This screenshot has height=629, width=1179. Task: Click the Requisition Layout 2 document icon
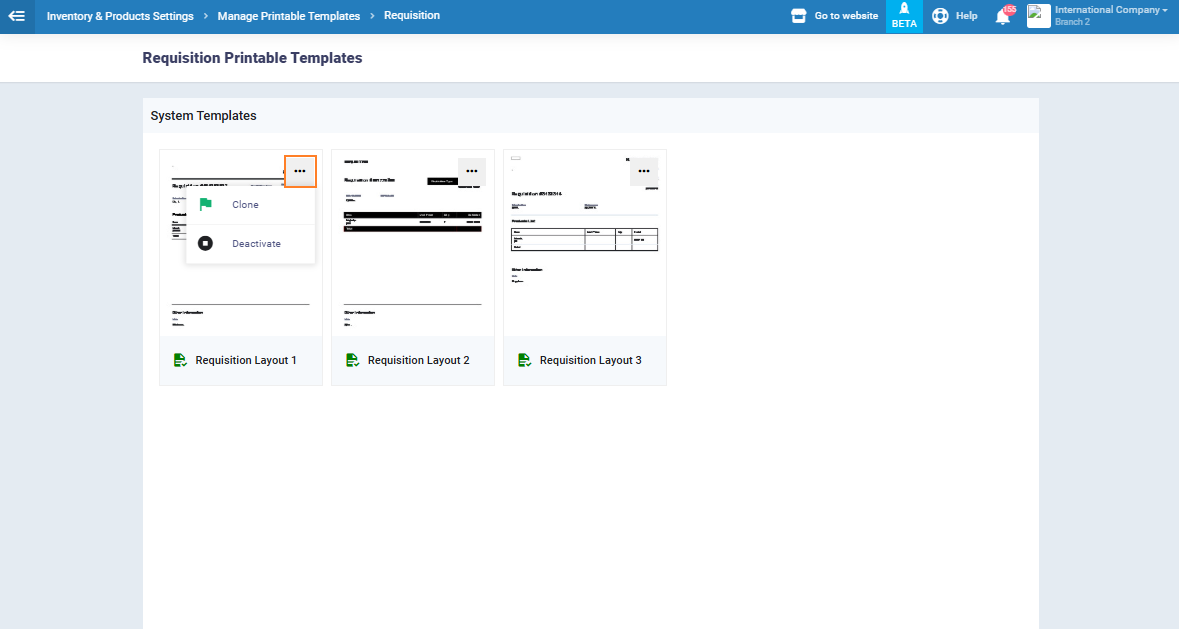coord(352,360)
